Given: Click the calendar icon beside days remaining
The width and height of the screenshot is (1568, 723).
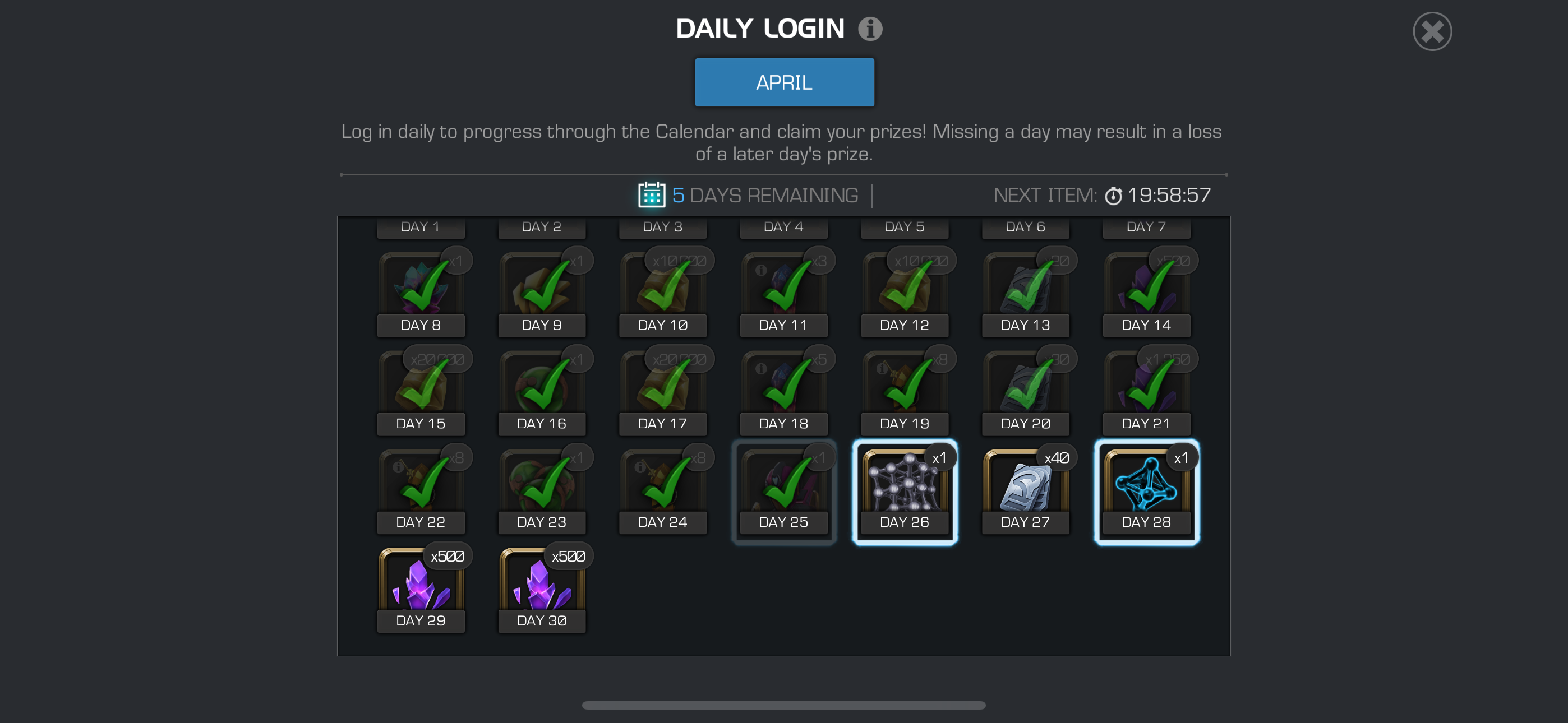Looking at the screenshot, I should [x=651, y=194].
